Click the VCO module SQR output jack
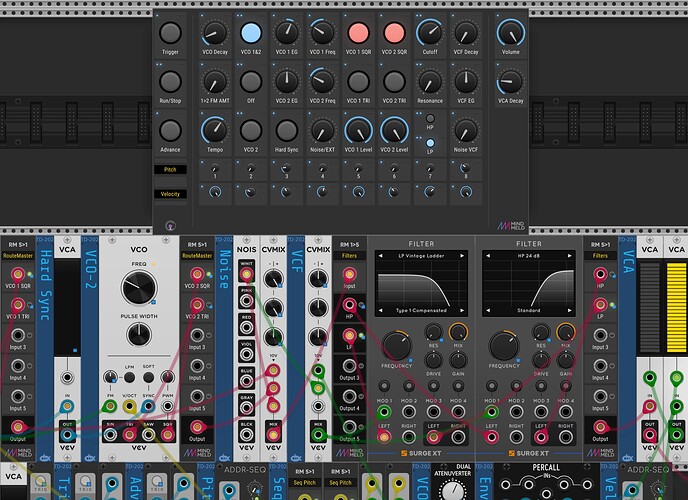Screen dimensions: 688x500 click(x=167, y=435)
